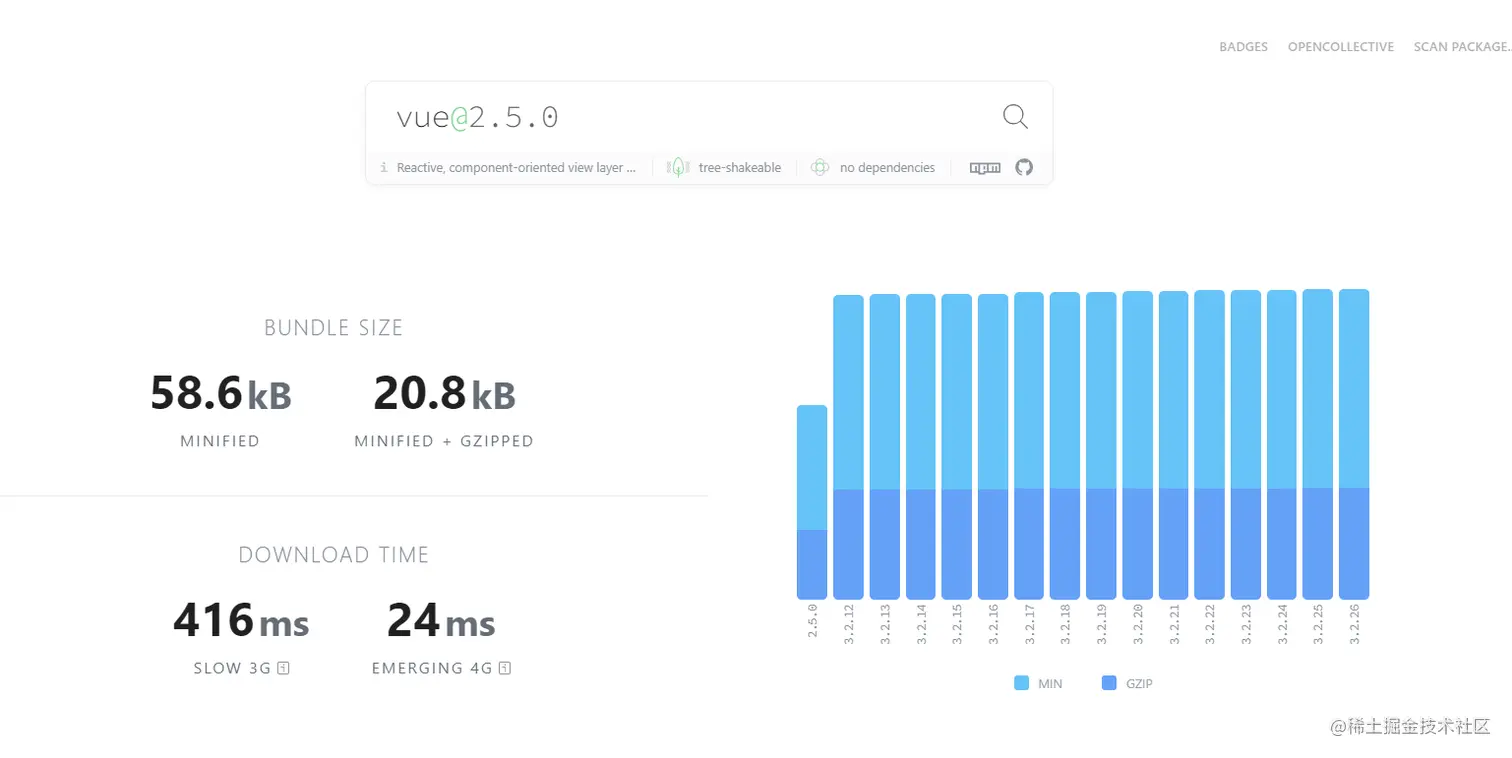Select the 3.2.26 version bar
This screenshot has width=1512, height=758.
click(x=1354, y=444)
